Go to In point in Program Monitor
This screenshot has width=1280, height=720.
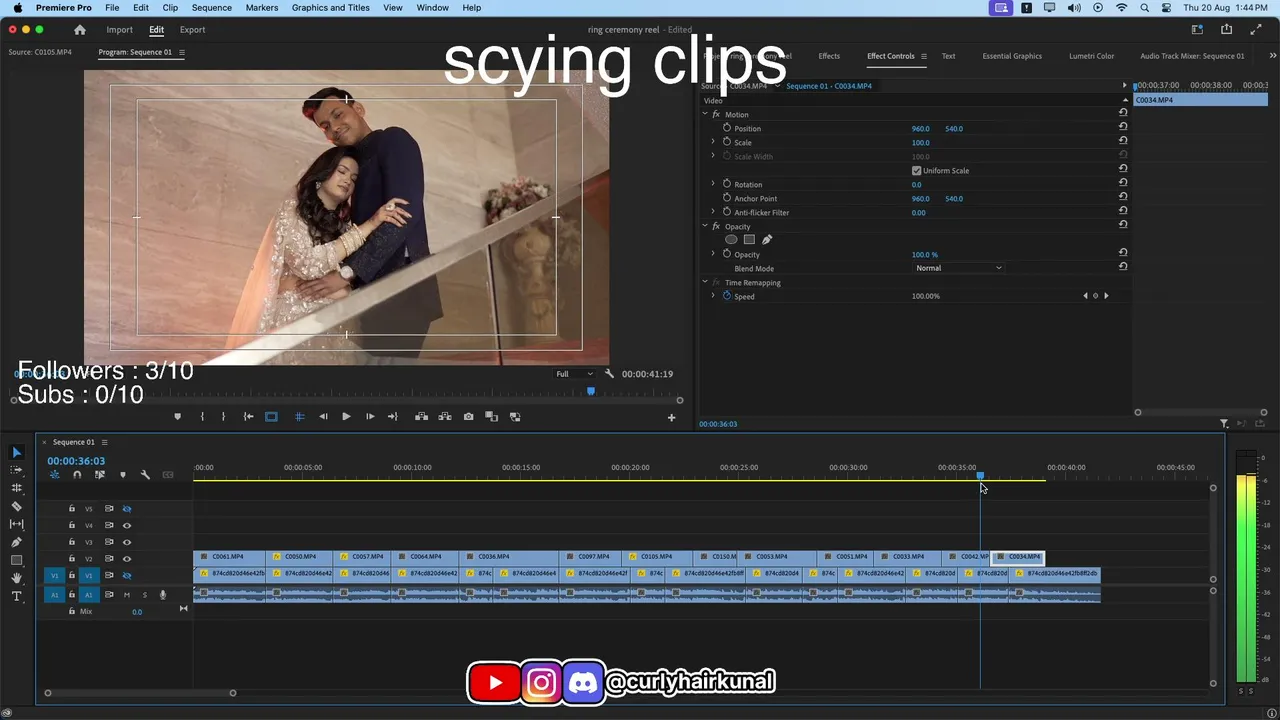248,417
